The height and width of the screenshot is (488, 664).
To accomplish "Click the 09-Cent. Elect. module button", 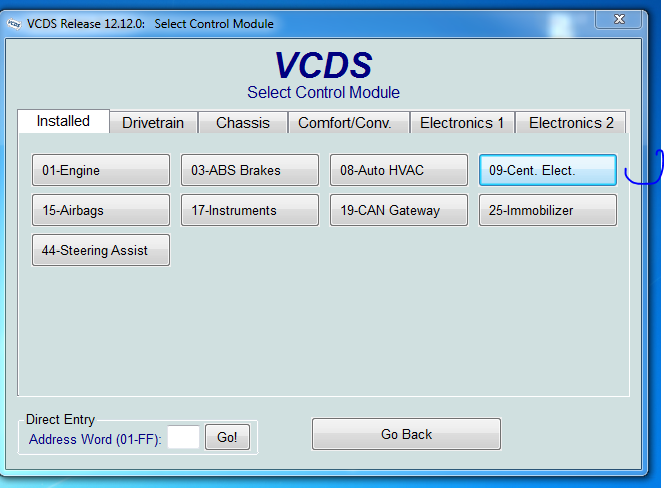I will point(547,170).
